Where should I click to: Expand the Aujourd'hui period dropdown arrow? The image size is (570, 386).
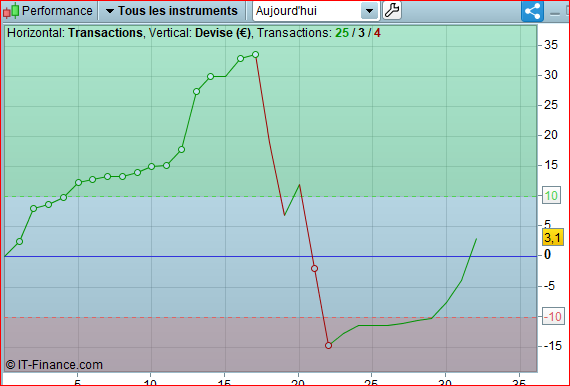(369, 11)
